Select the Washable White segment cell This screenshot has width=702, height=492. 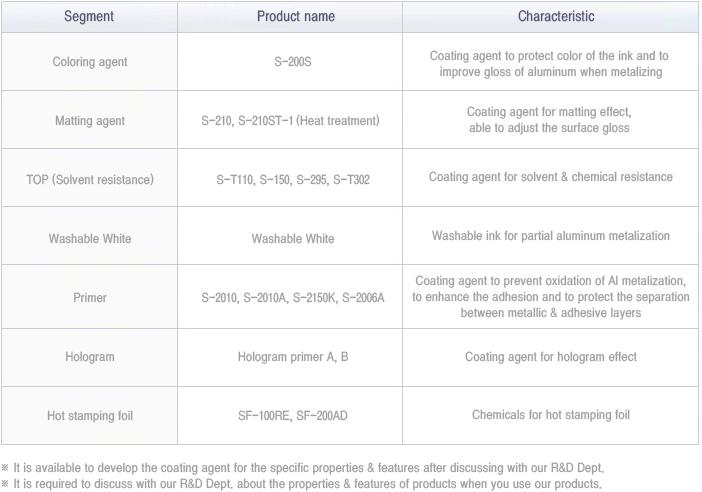coord(90,238)
